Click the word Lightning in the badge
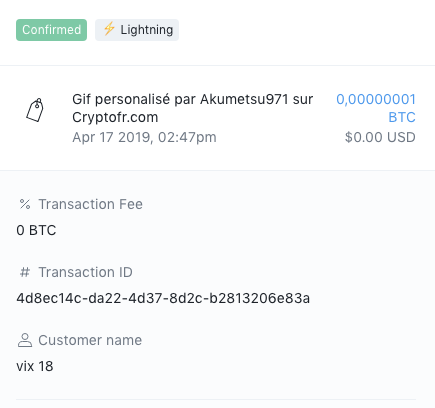 [x=147, y=30]
